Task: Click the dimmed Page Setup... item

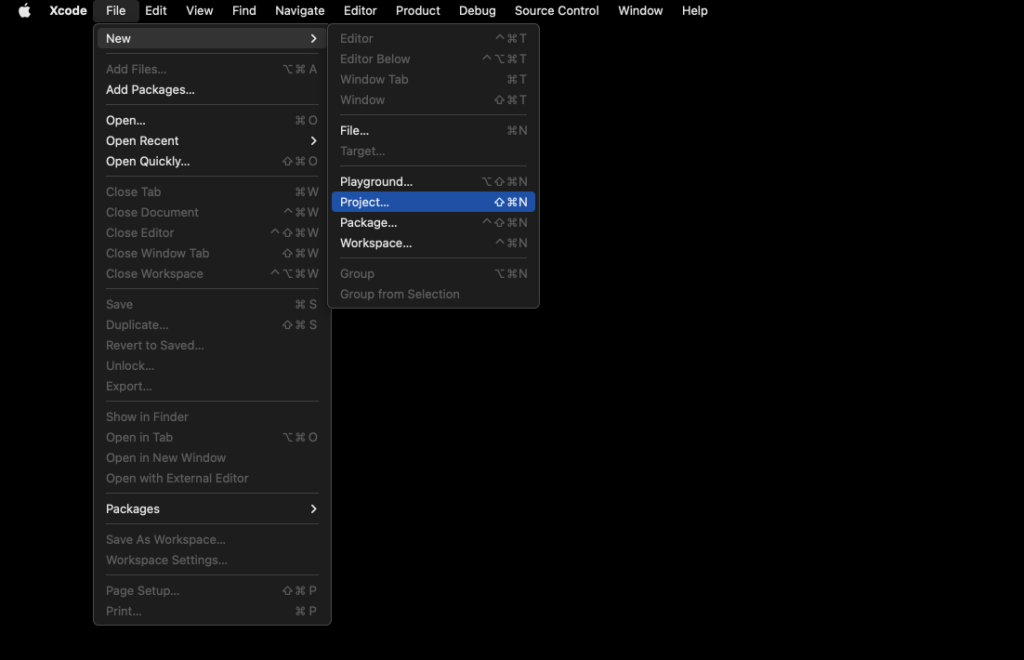Action: (212, 591)
